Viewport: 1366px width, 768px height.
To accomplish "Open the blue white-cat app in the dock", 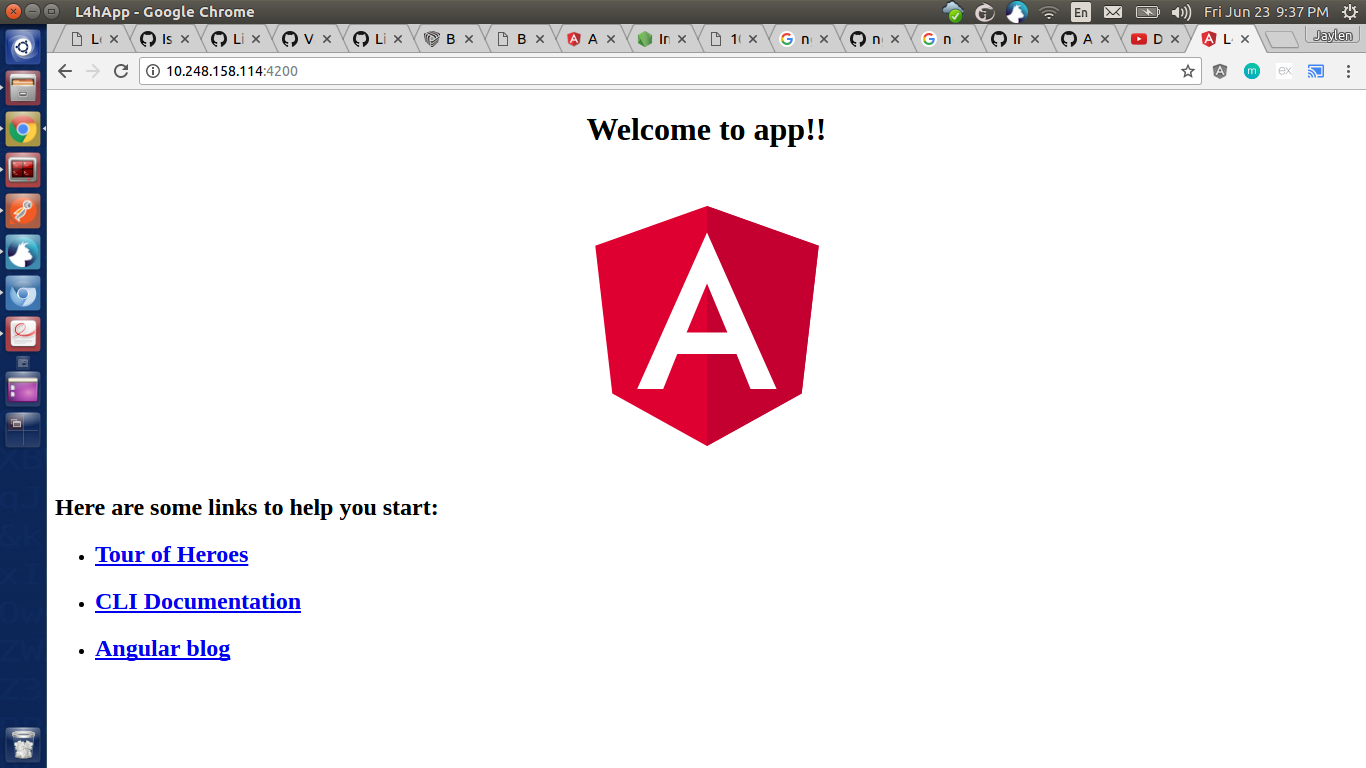I will pos(23,253).
